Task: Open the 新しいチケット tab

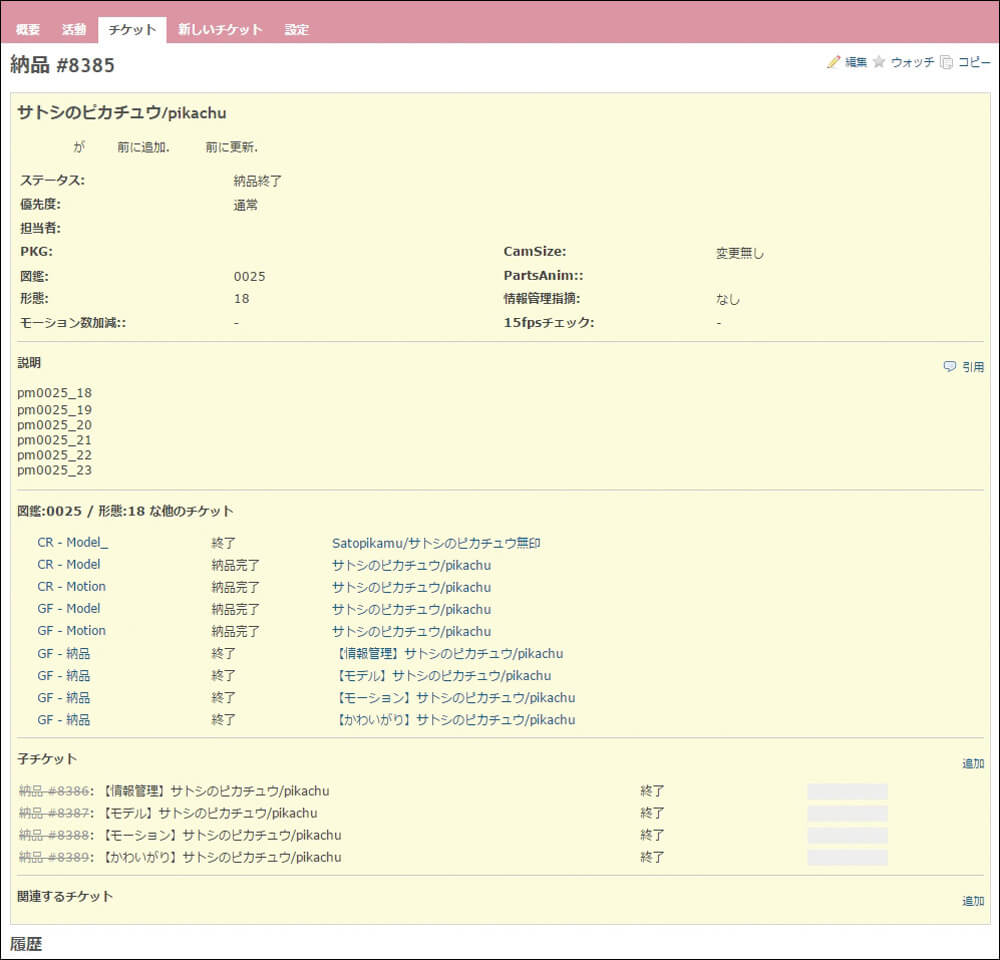Action: tap(220, 29)
